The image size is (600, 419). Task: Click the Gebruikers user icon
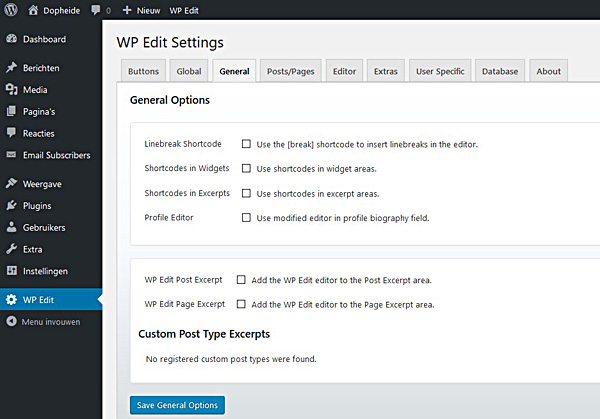point(11,227)
